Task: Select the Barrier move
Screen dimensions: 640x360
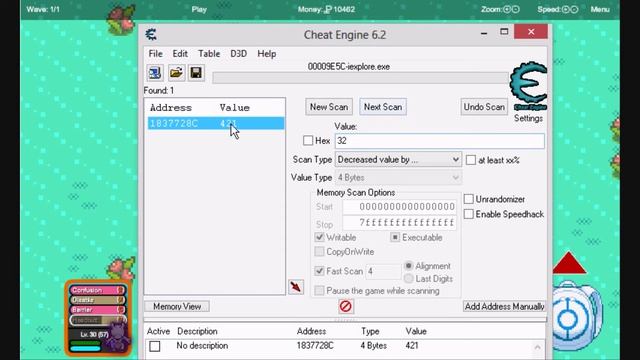Action: (97, 310)
